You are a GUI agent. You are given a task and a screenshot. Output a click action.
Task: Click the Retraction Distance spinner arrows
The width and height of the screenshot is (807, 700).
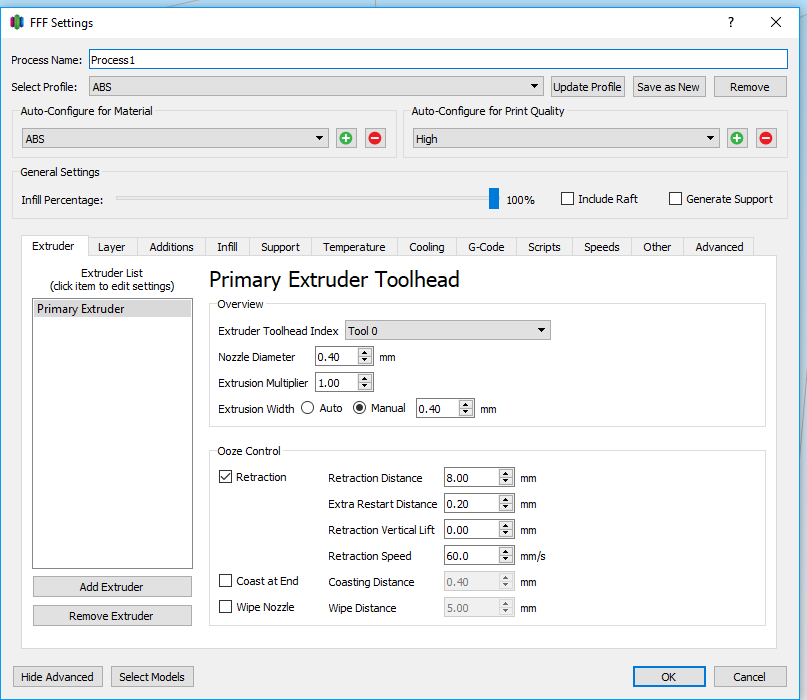(506, 477)
